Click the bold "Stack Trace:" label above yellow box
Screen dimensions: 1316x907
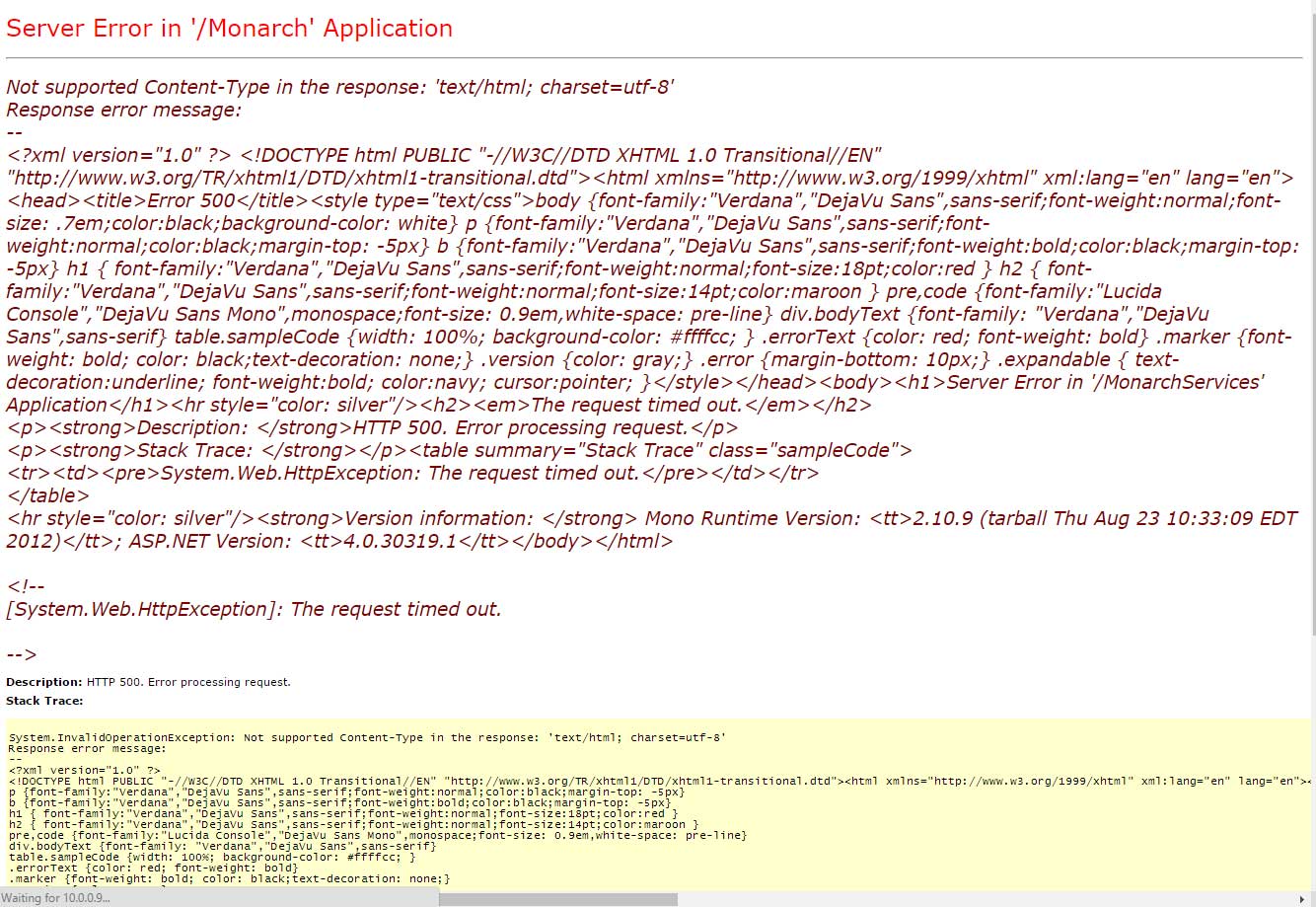pos(44,701)
